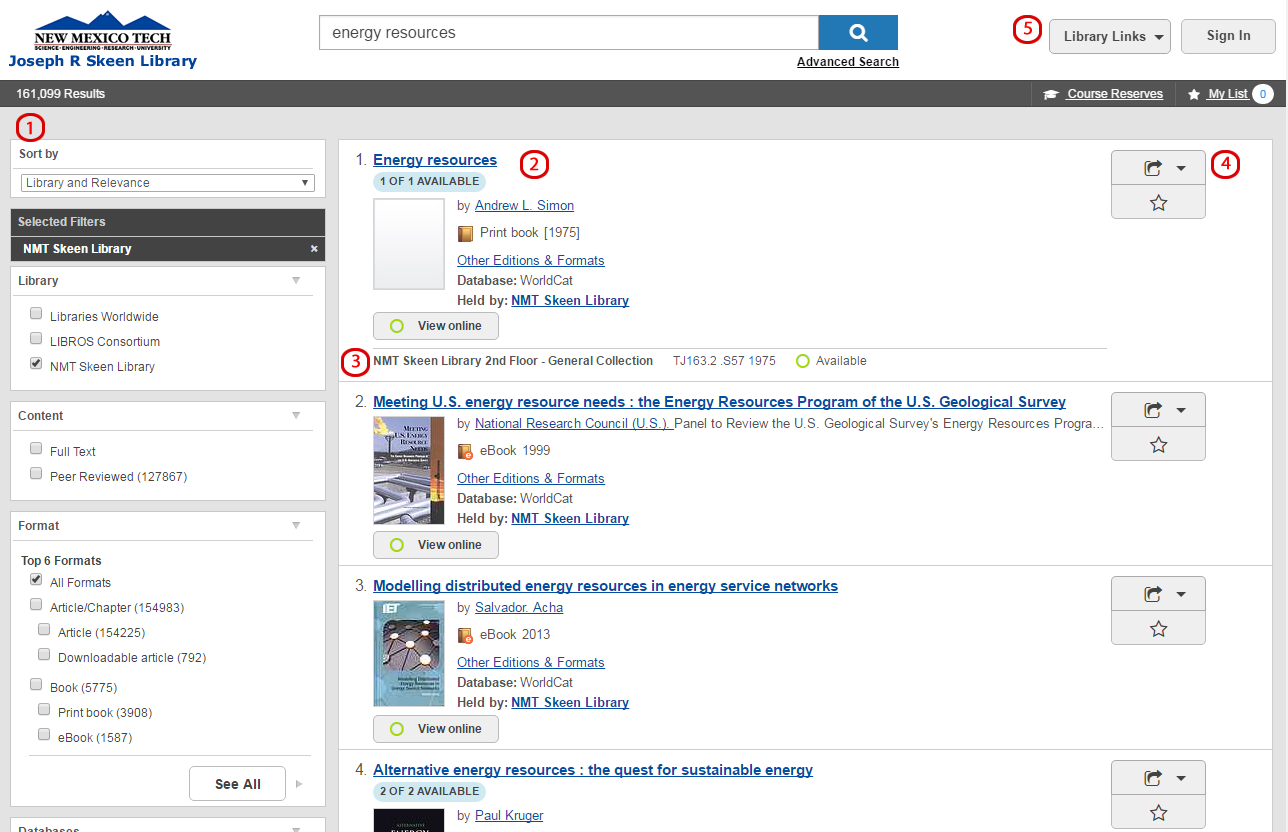This screenshot has width=1288, height=832.
Task: Star the 'Meeting U.S. energy resource needs' result
Action: [x=1158, y=445]
